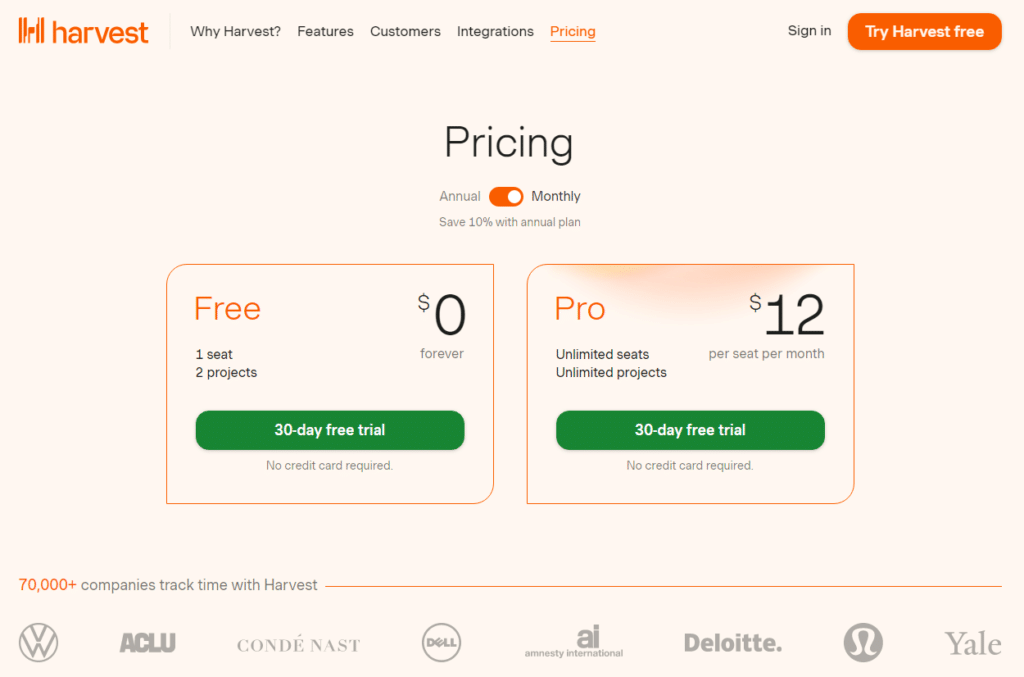This screenshot has width=1024, height=677.
Task: Go to the Integrations page
Action: click(x=495, y=31)
